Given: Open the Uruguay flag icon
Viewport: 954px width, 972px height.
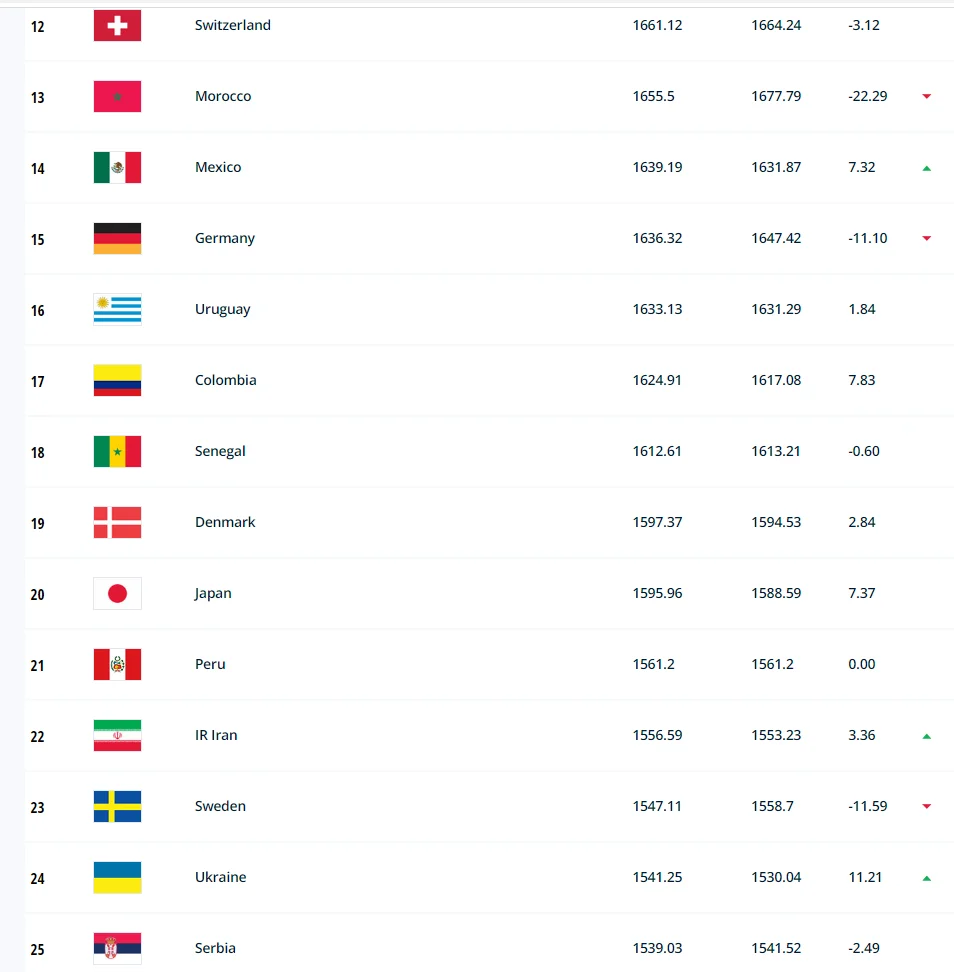Looking at the screenshot, I should (117, 310).
